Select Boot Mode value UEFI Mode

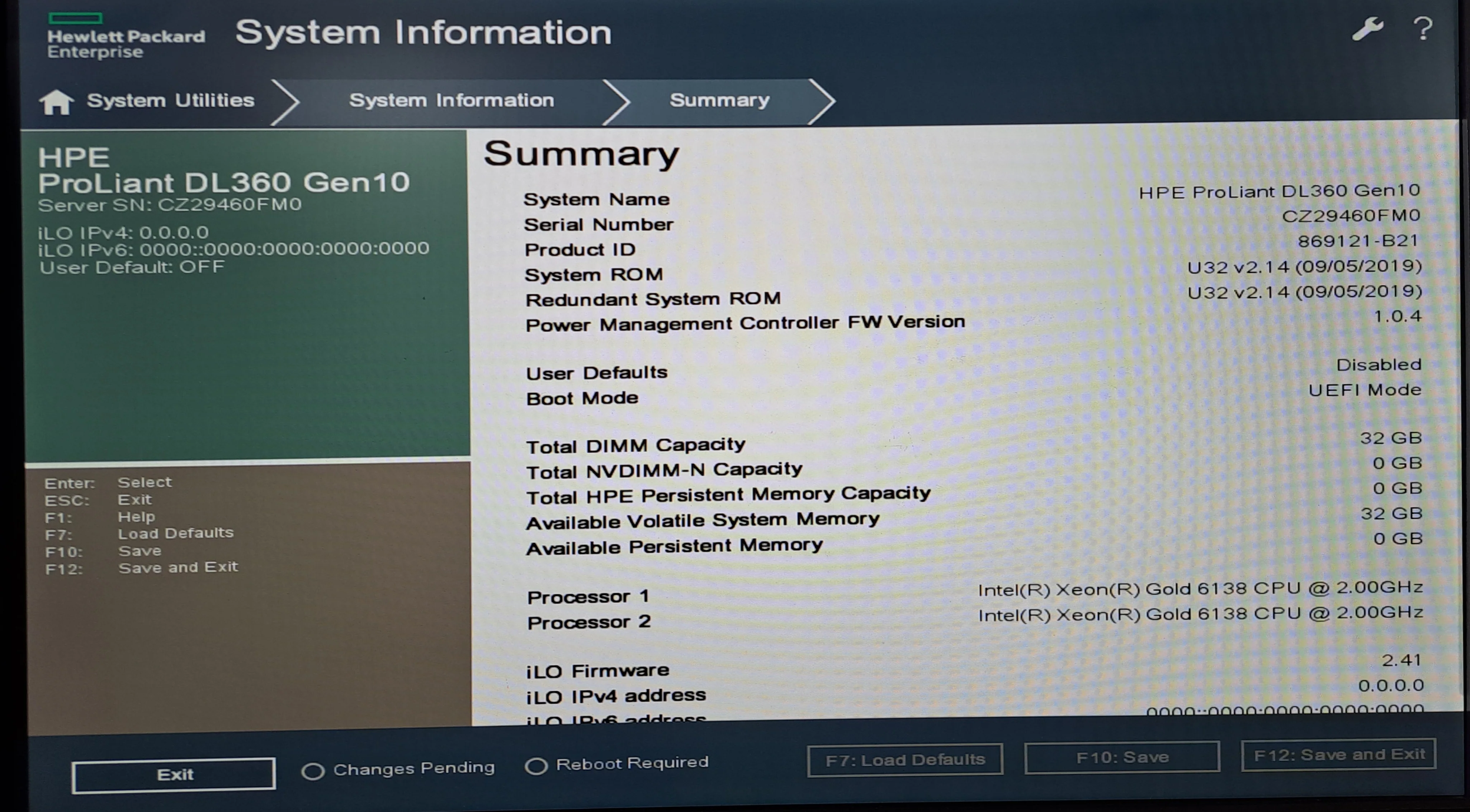(x=1365, y=390)
